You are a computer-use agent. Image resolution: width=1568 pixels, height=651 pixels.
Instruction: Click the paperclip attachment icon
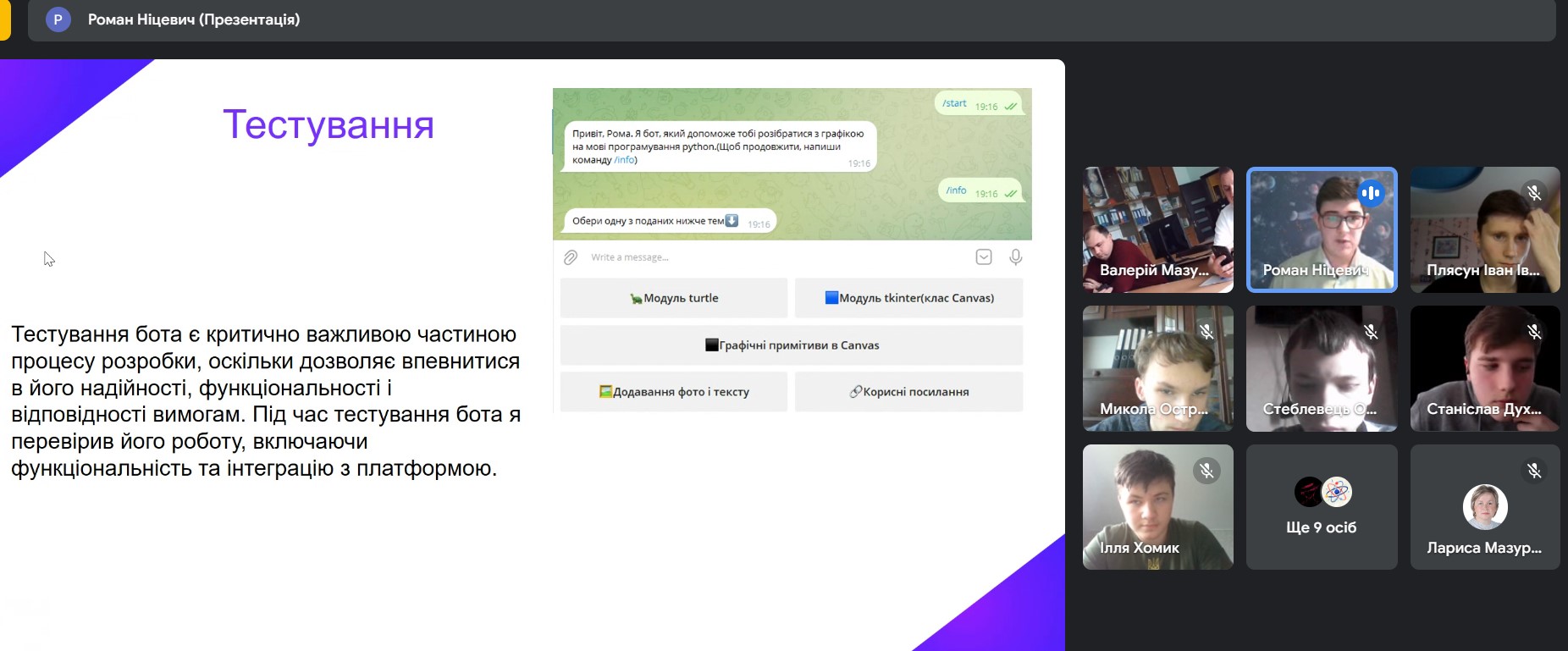[x=571, y=257]
